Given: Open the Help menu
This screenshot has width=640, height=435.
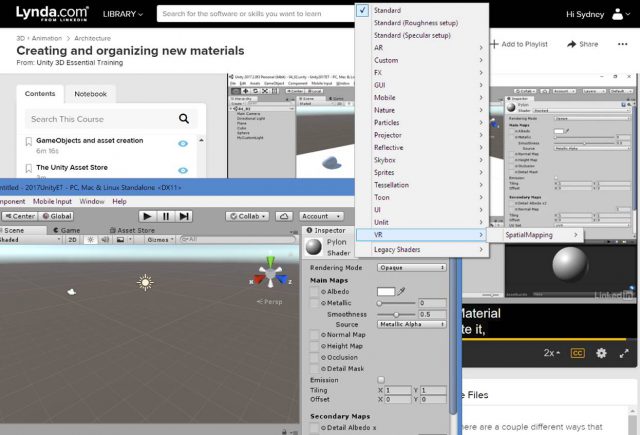Looking at the screenshot, I should coord(119,201).
